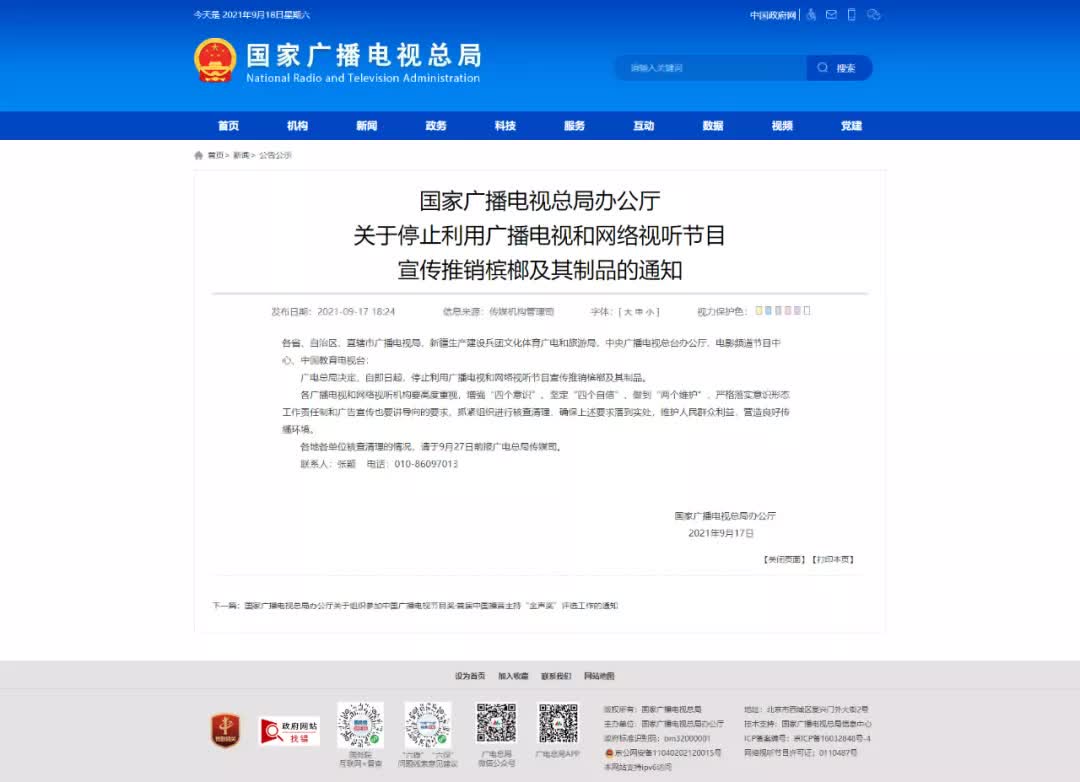
Task: Click the red 党政机关 badge in footer
Action: tap(225, 730)
